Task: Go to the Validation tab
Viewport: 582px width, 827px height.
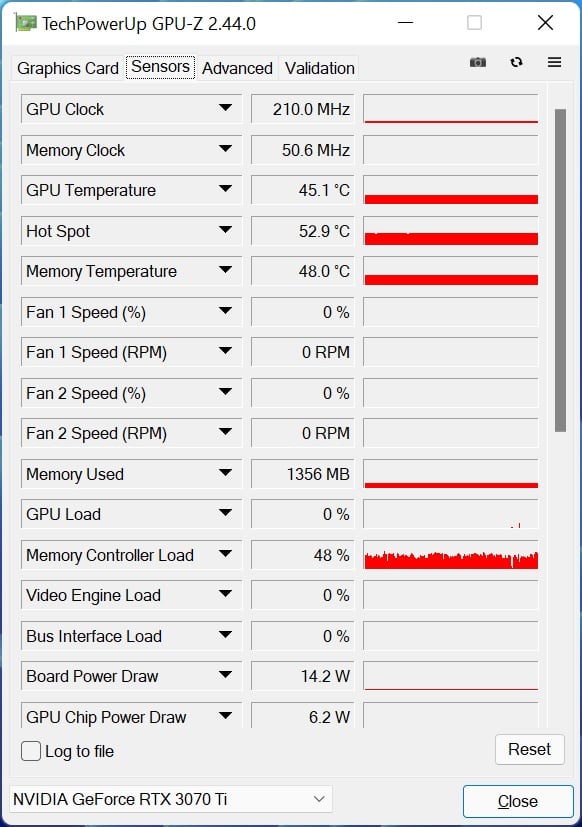Action: (320, 68)
